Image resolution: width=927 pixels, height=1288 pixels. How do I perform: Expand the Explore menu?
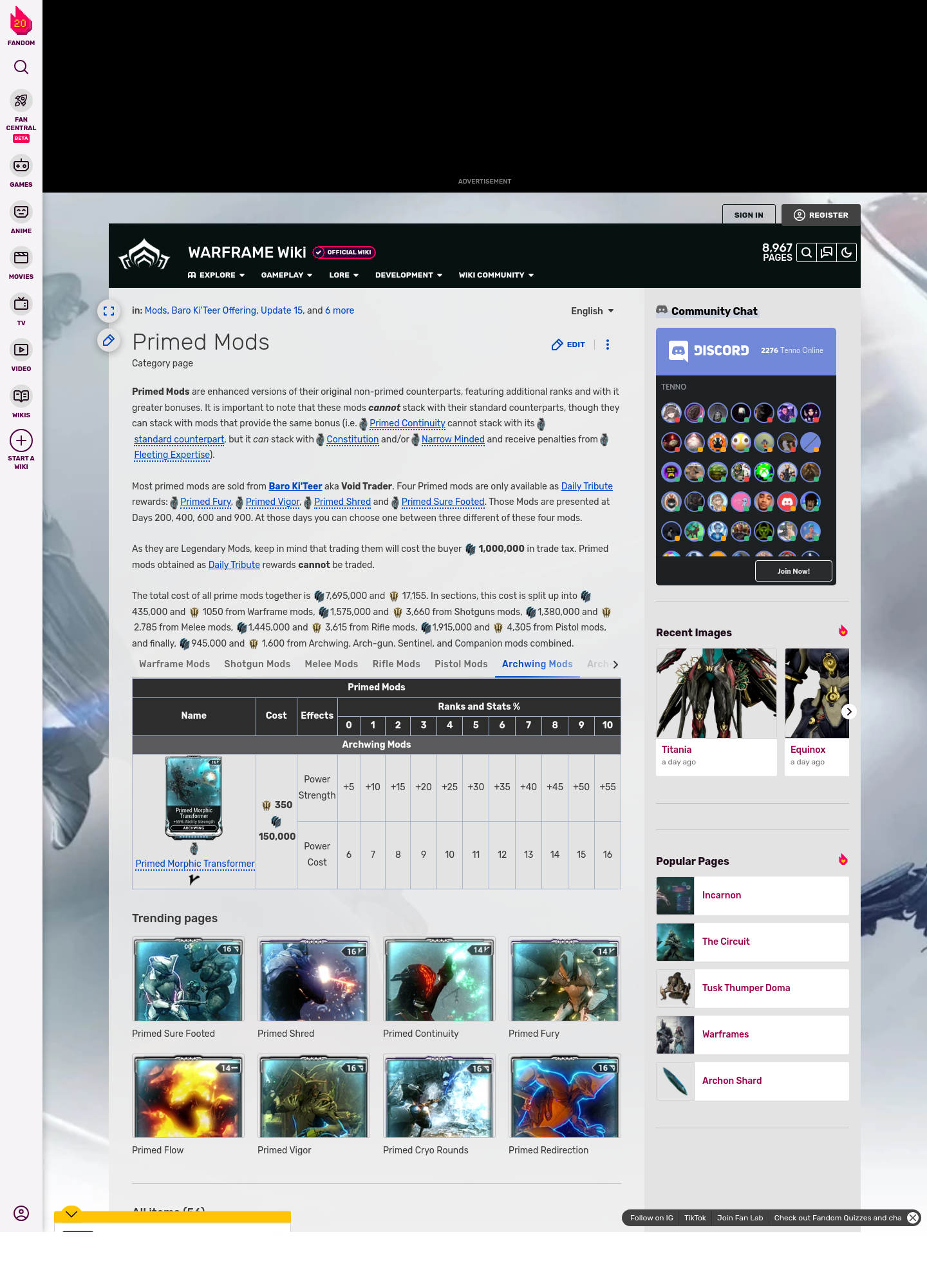point(216,275)
